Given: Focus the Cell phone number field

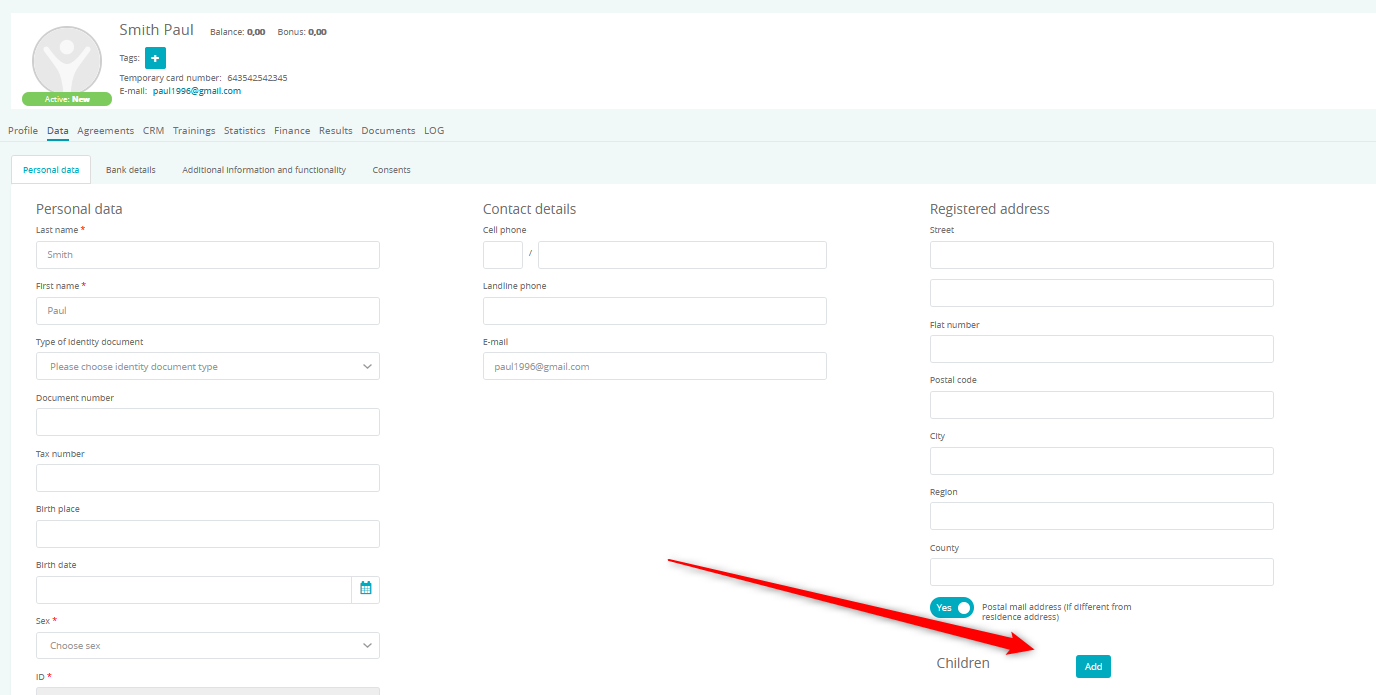Looking at the screenshot, I should (682, 255).
